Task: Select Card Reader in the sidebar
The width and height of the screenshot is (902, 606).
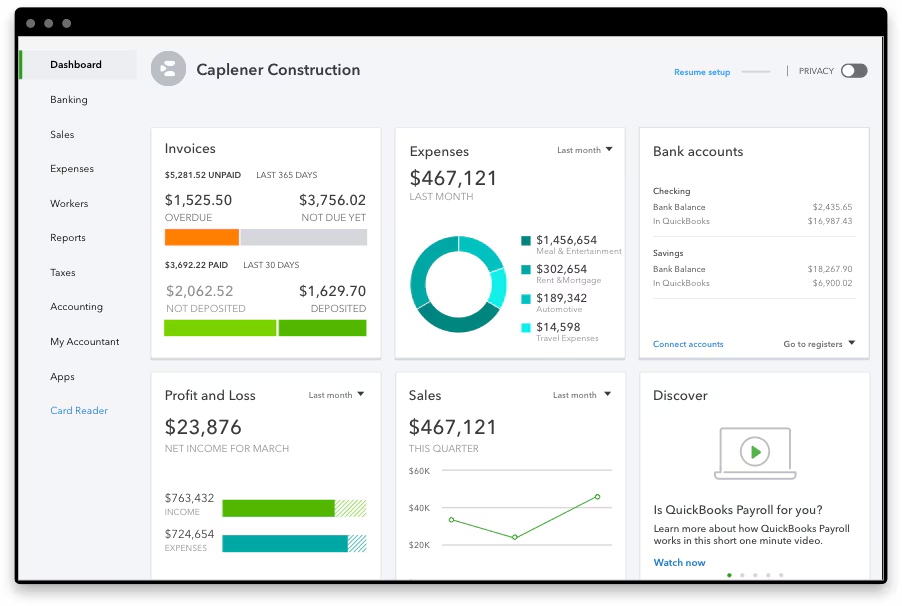Action: tap(79, 410)
